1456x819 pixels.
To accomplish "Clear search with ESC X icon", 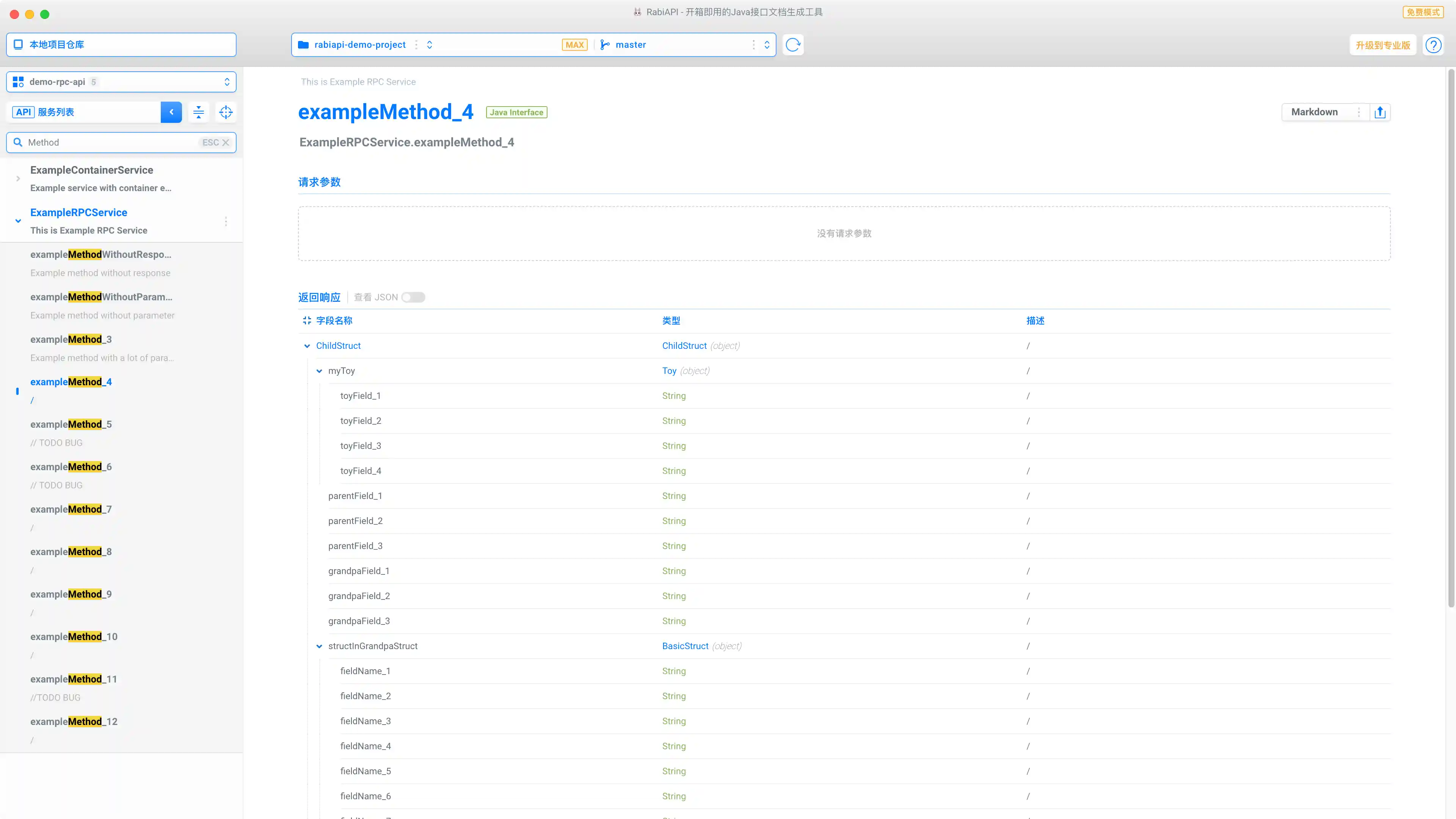I will pos(225,143).
